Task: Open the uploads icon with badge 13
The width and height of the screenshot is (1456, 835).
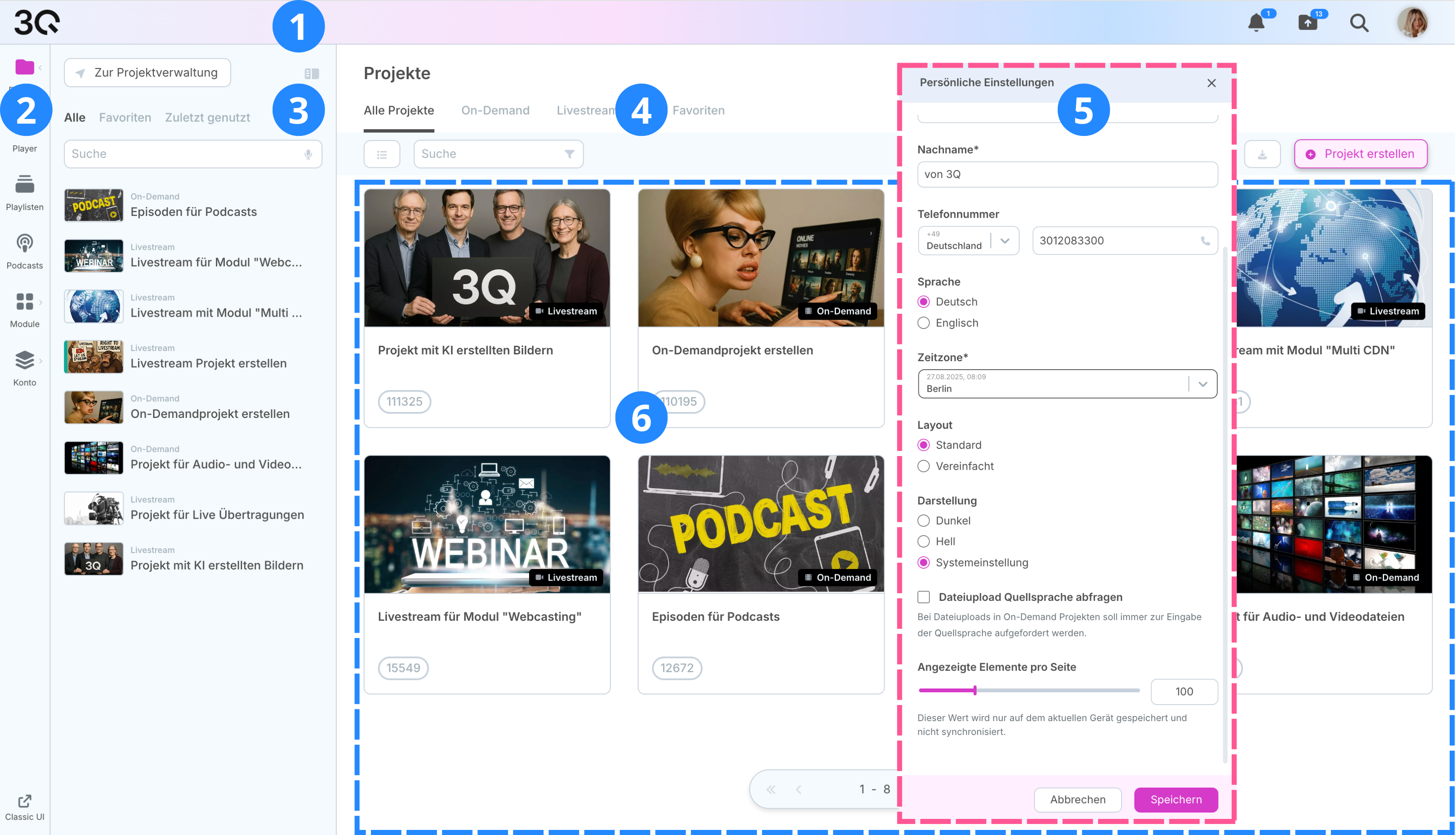Action: point(1307,22)
